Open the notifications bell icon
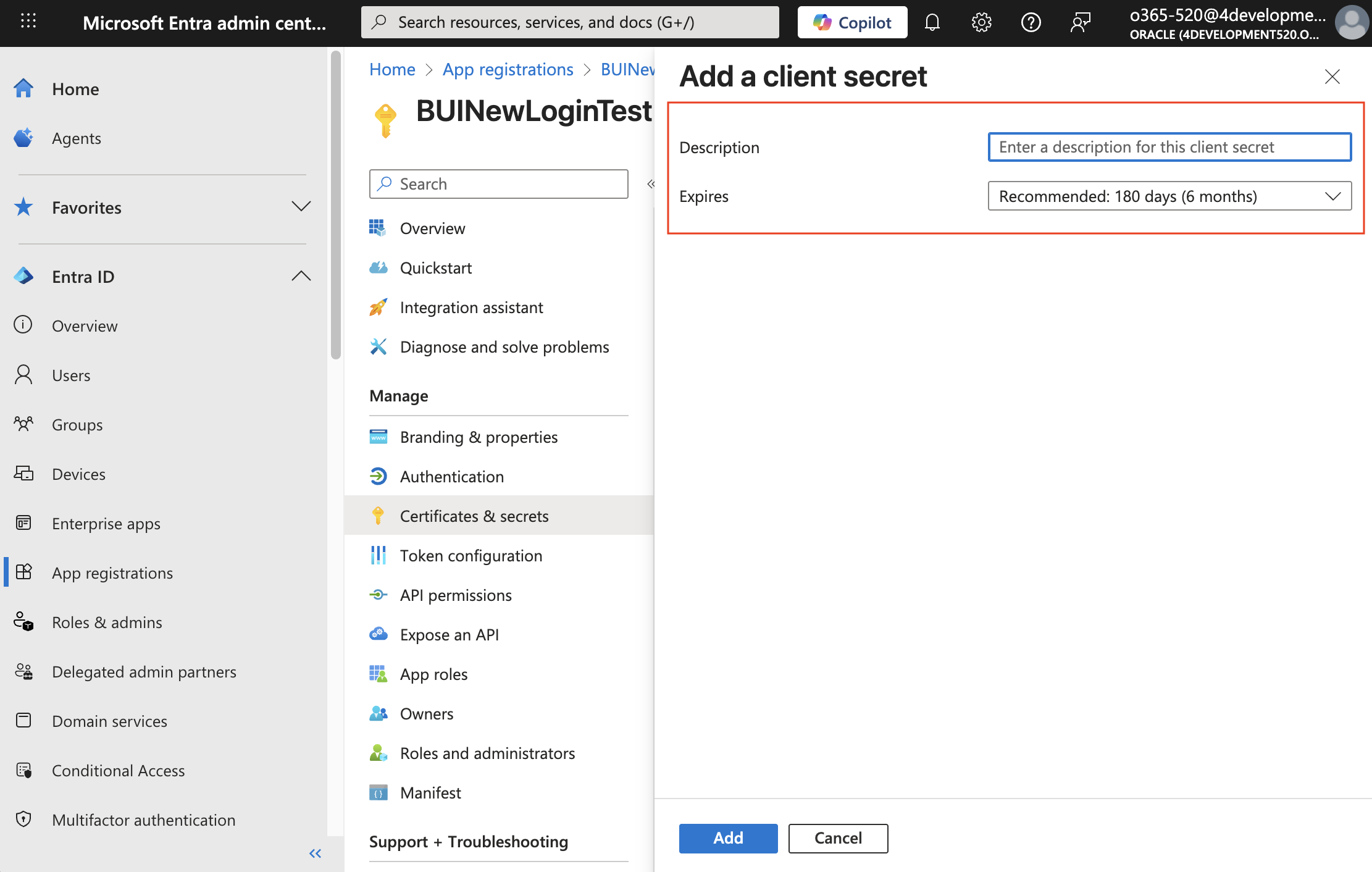This screenshot has height=872, width=1372. tap(932, 23)
